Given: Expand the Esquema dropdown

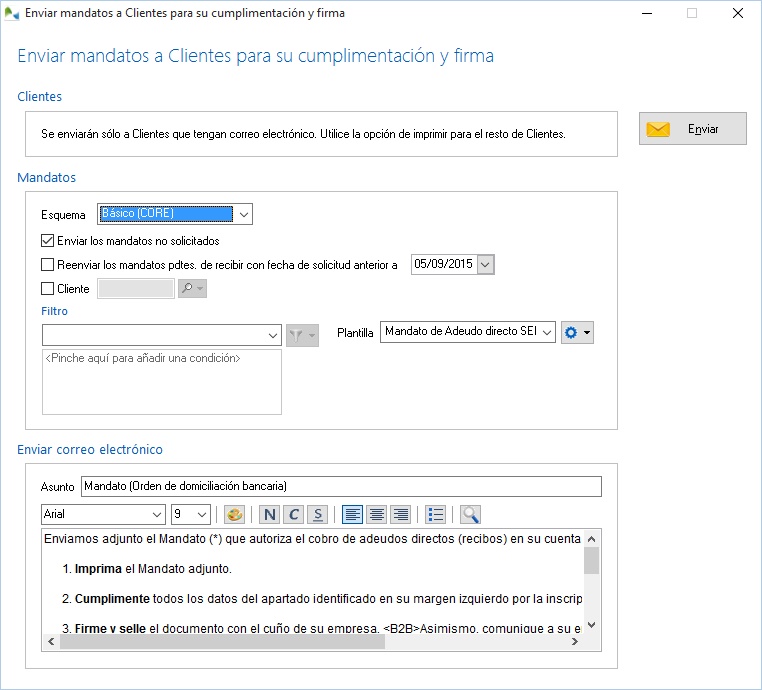Looking at the screenshot, I should tap(244, 214).
